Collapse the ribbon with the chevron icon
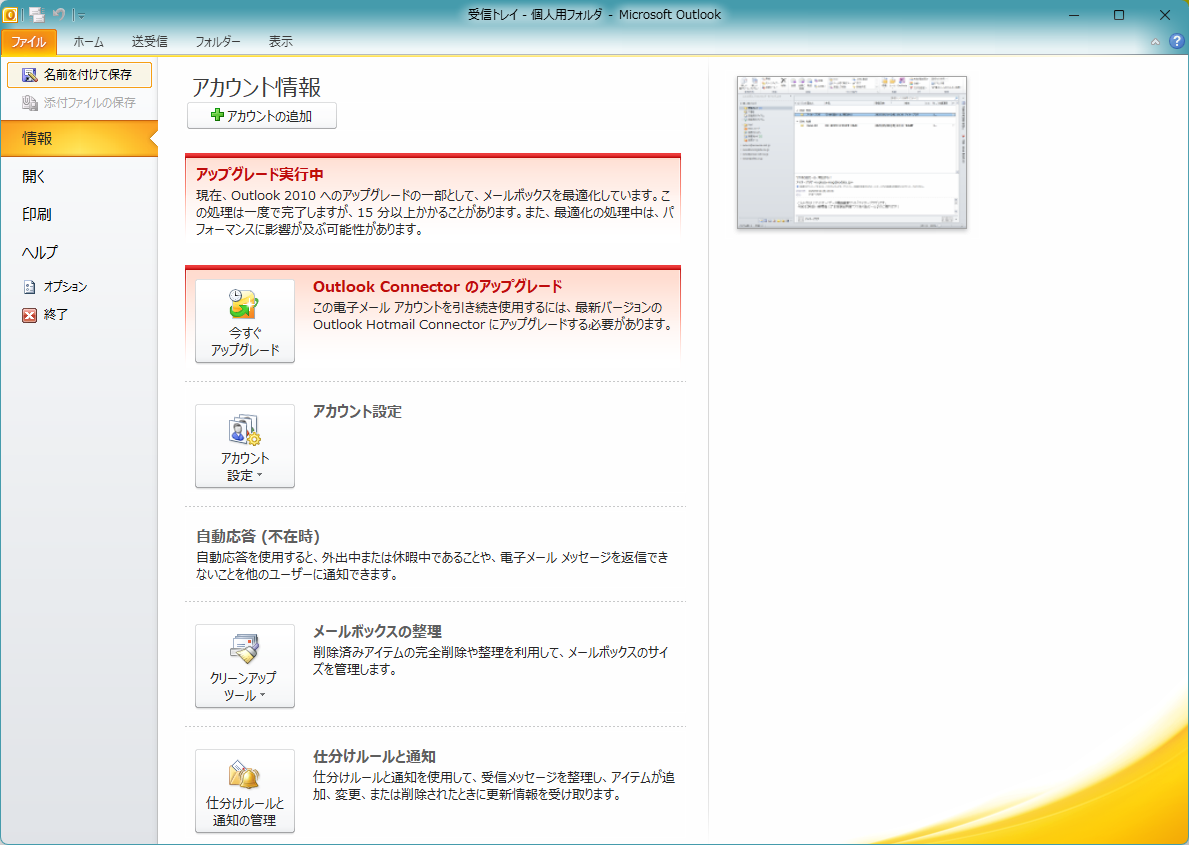1189x845 pixels. click(1155, 42)
